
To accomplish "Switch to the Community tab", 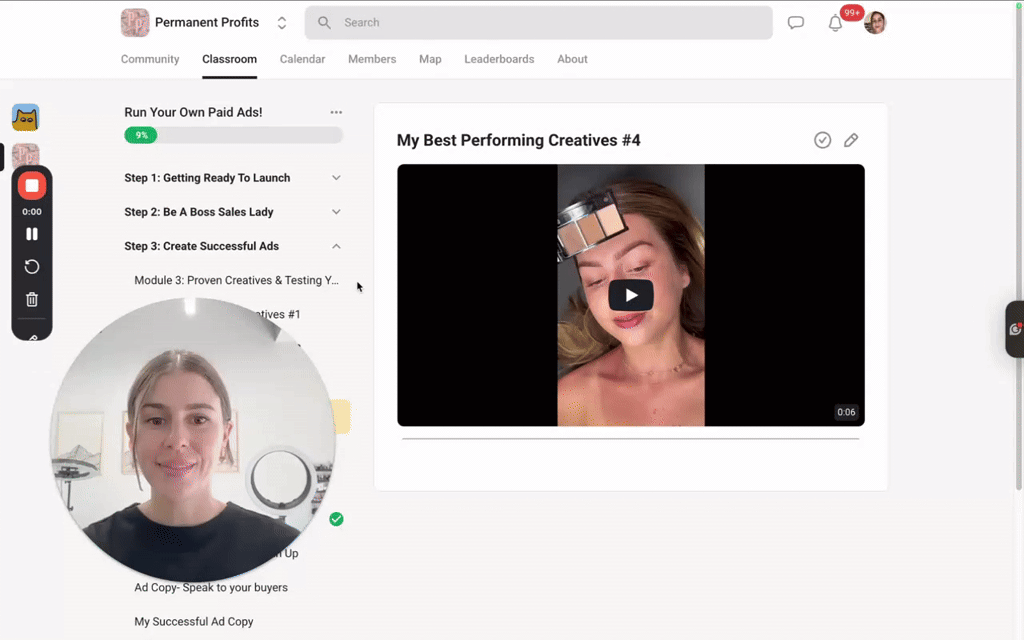I will tap(150, 59).
